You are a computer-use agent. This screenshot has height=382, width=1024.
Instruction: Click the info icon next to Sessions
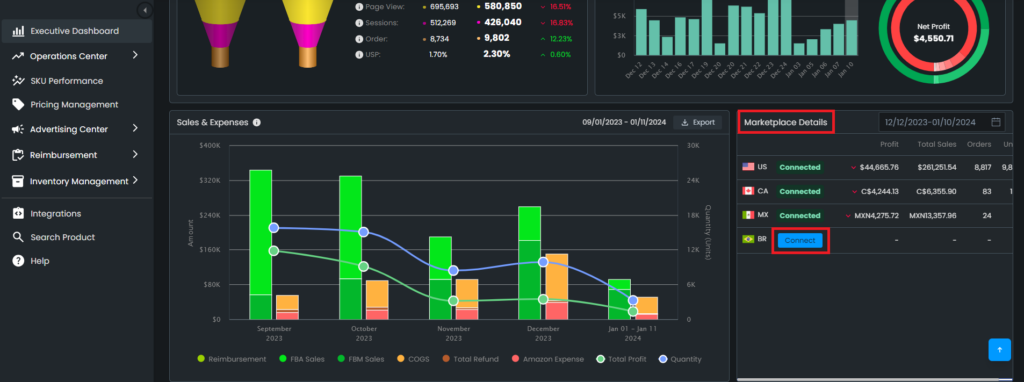coord(359,23)
